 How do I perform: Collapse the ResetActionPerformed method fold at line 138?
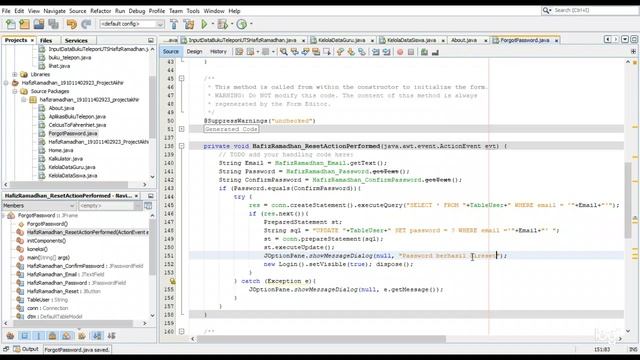(182, 146)
